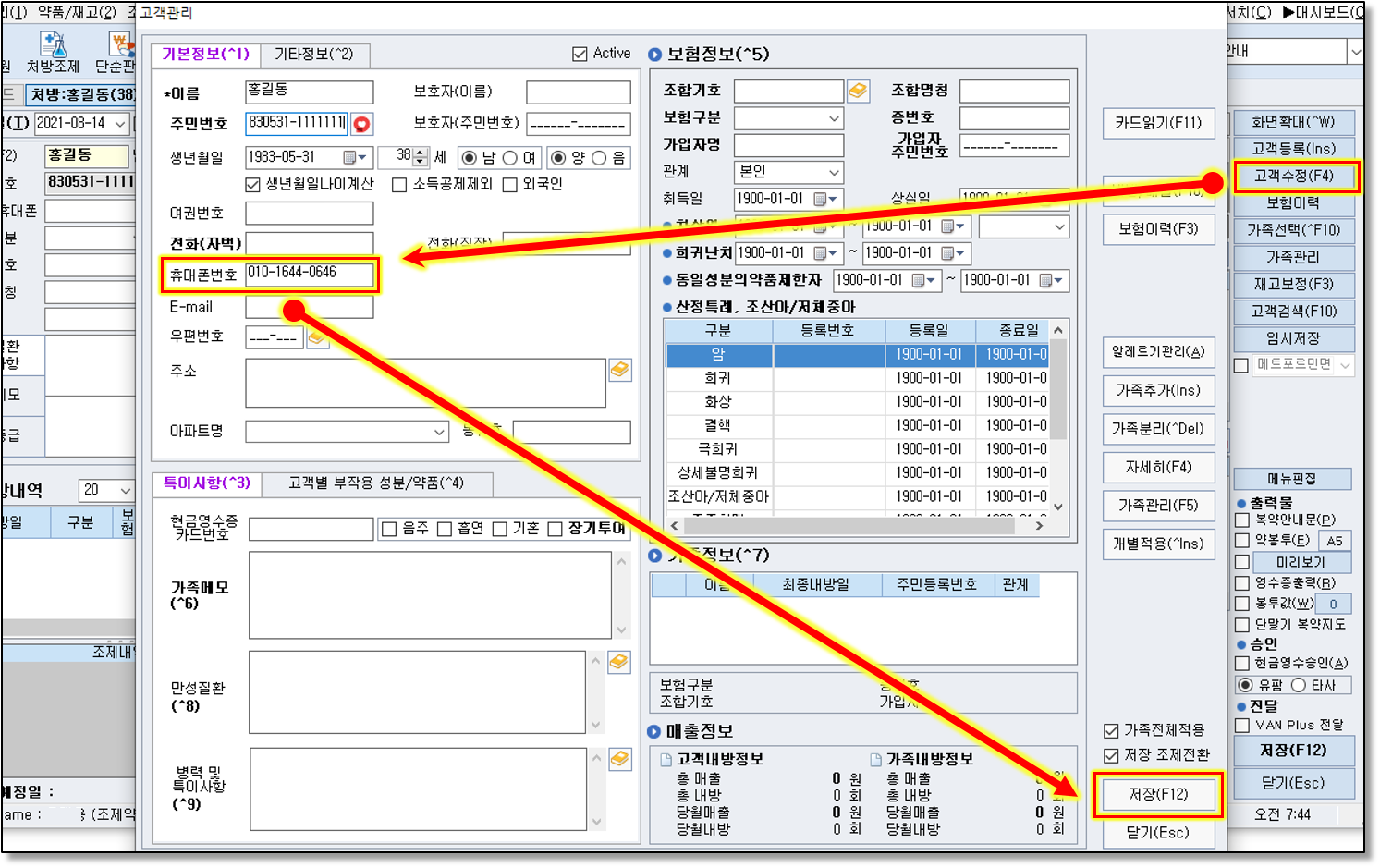Click the address lookup icon beside 주소
The width and height of the screenshot is (1380, 868).
(x=620, y=370)
